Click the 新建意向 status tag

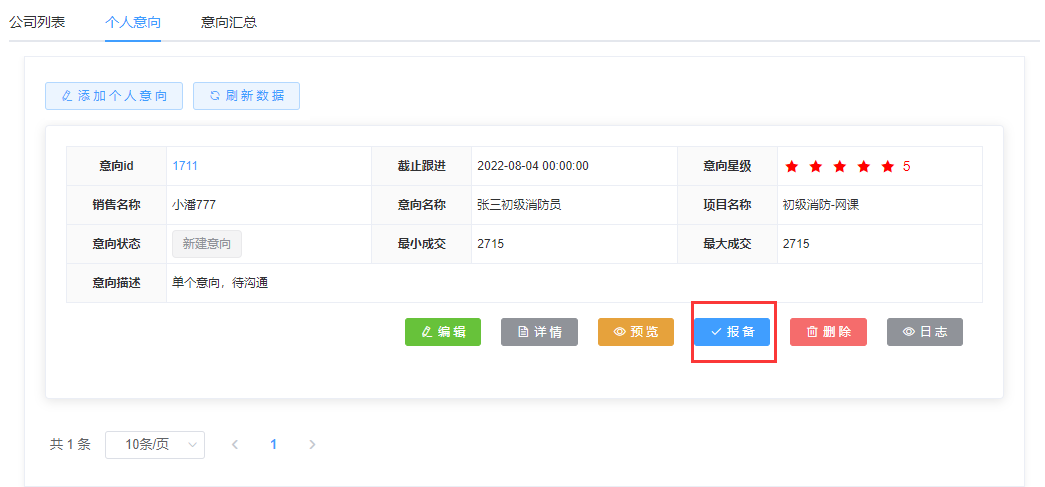pos(207,244)
